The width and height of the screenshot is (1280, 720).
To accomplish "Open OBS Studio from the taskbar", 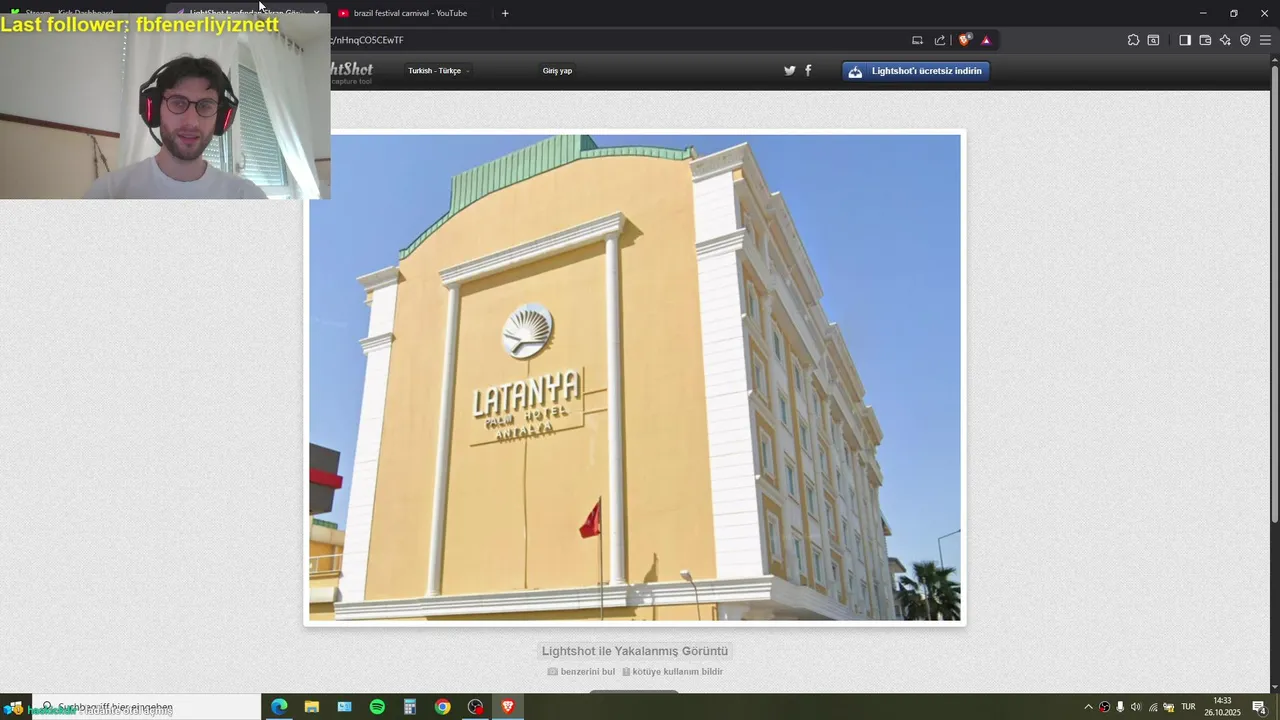I will [x=475, y=707].
